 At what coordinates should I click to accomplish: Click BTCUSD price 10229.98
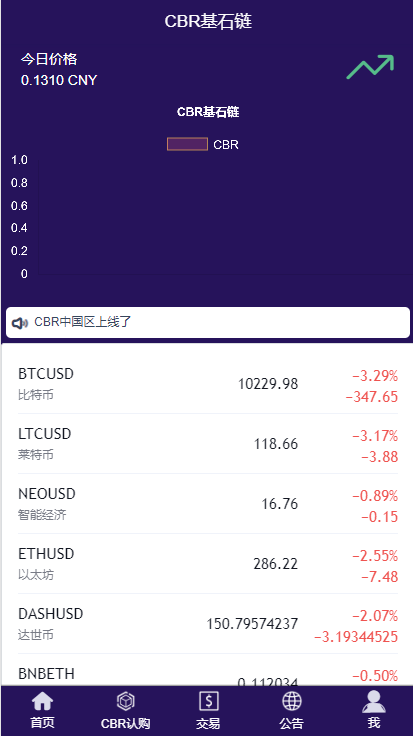[x=268, y=384]
